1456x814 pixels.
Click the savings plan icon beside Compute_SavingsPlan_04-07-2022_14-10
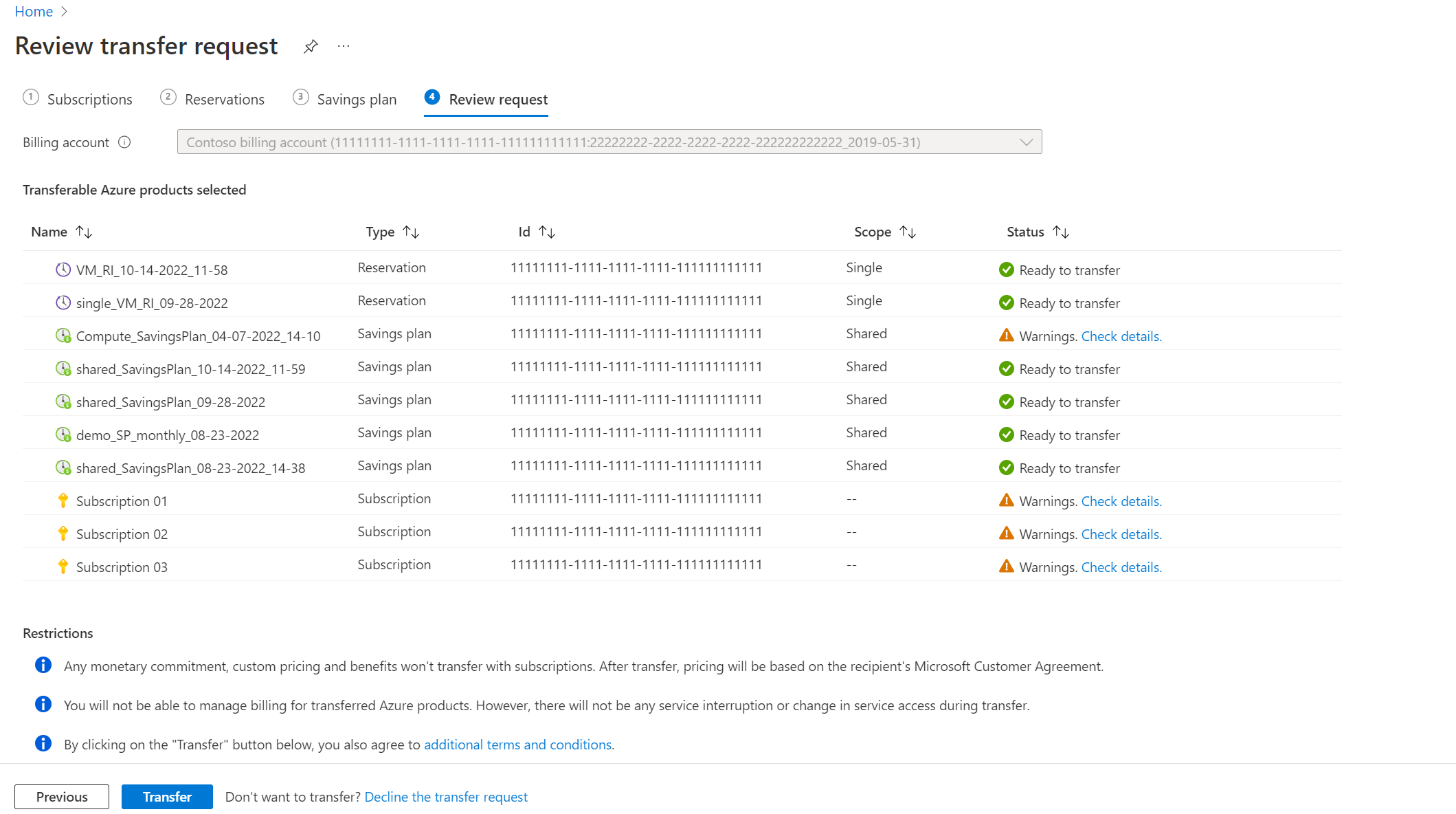click(x=63, y=335)
